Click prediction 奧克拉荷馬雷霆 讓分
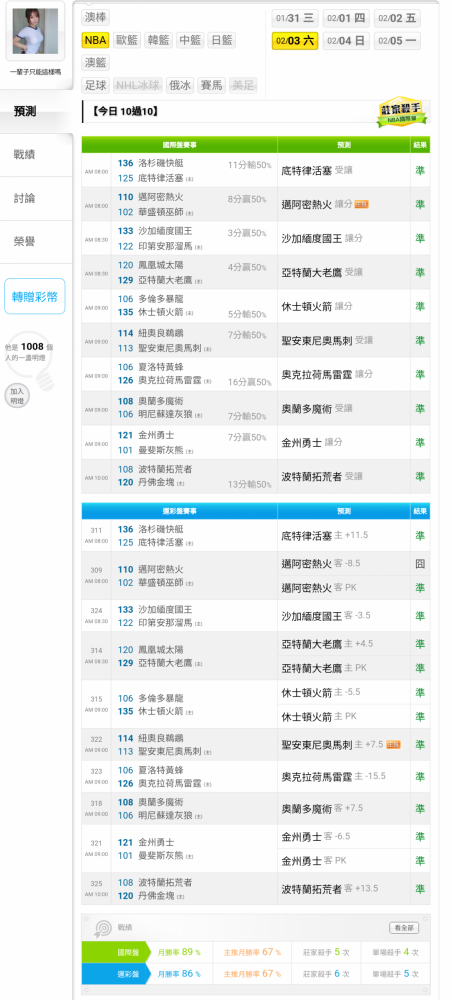452x1000 pixels. click(326, 374)
